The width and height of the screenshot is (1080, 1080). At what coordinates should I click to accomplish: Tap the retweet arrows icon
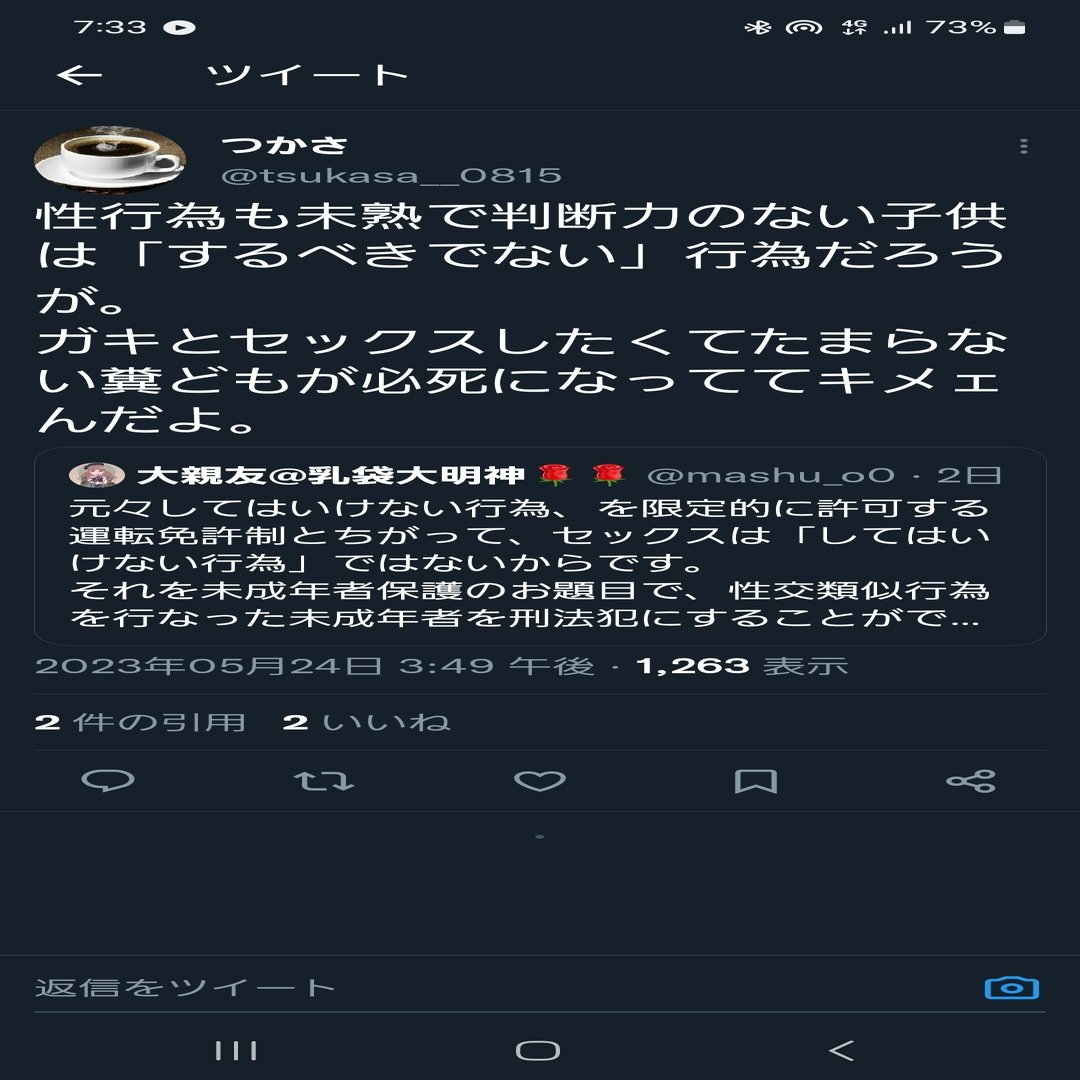coord(324,780)
